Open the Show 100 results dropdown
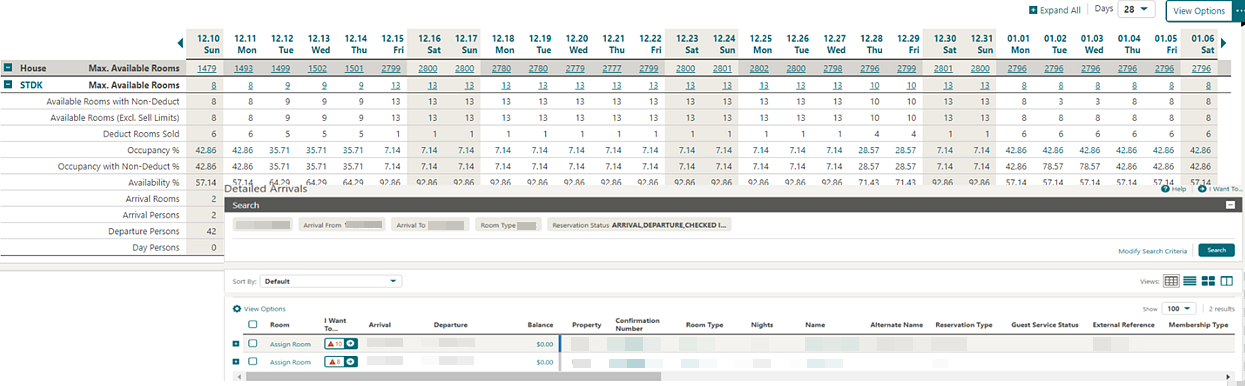Viewport: 1245px width, 386px height. (1178, 309)
